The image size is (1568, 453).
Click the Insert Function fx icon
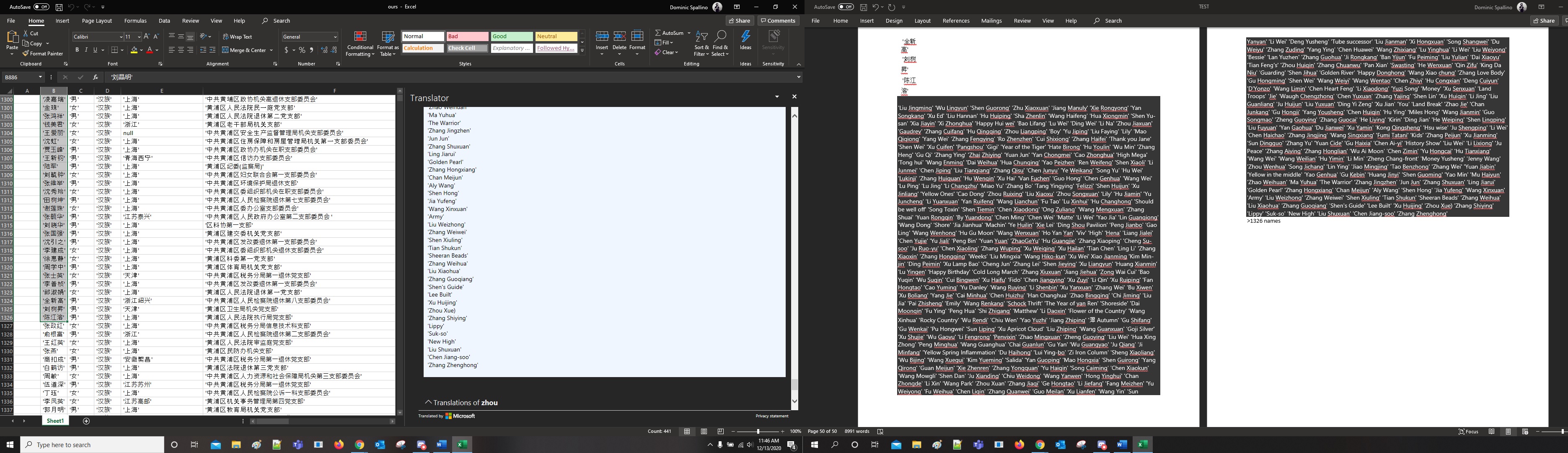coord(96,78)
